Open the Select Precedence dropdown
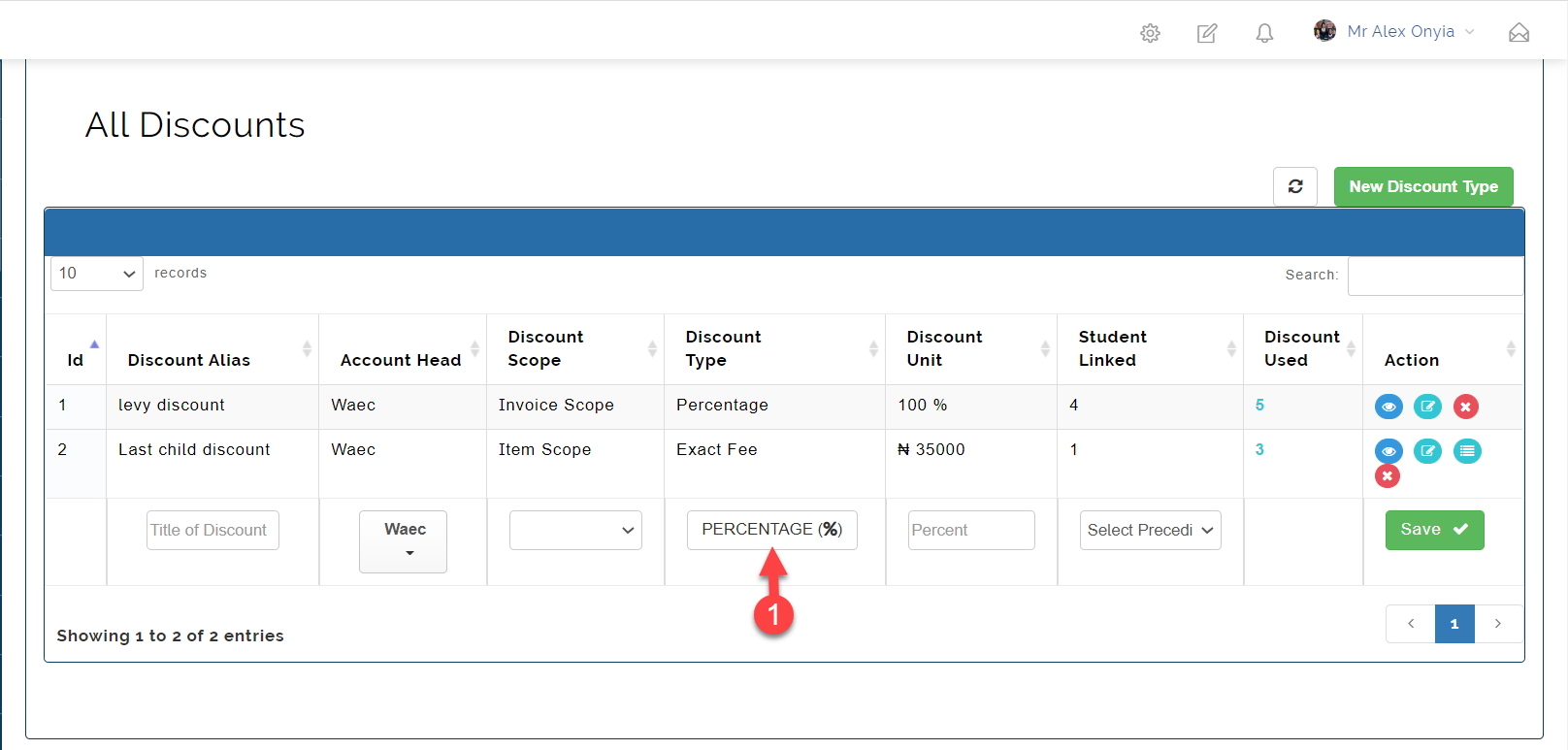The height and width of the screenshot is (750, 1568). [x=1150, y=530]
